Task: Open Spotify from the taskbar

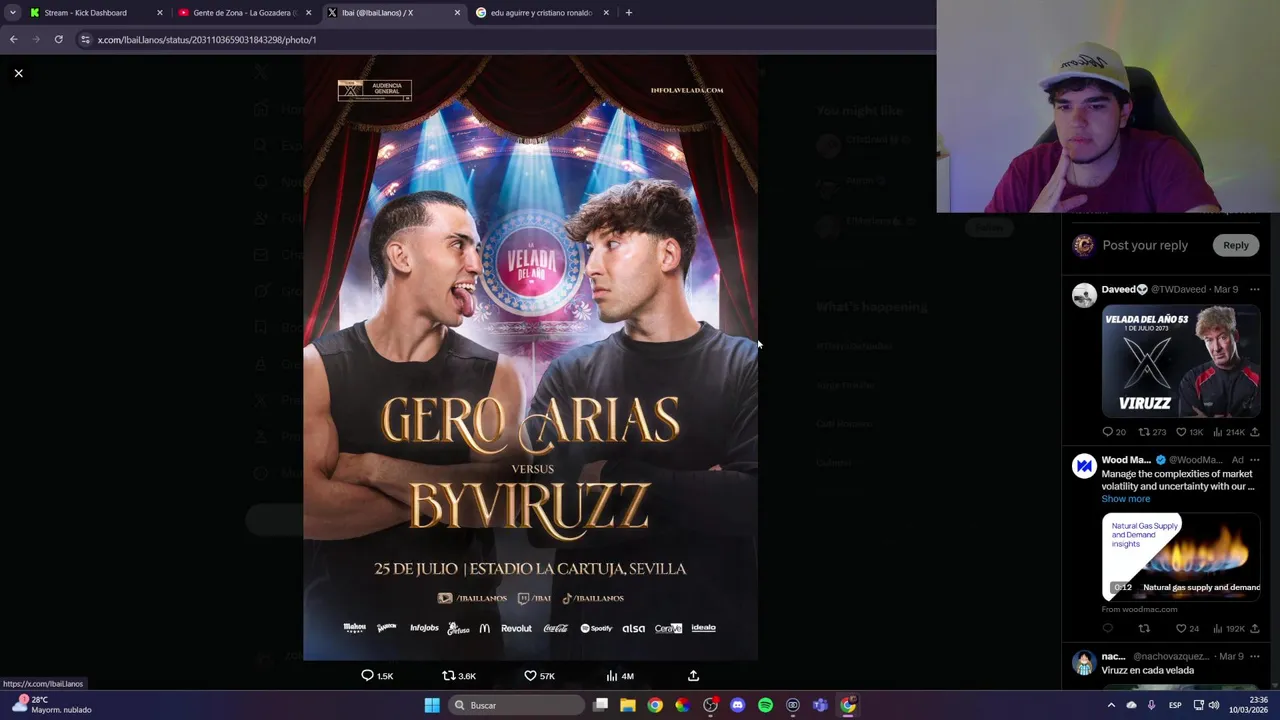Action: tap(765, 705)
